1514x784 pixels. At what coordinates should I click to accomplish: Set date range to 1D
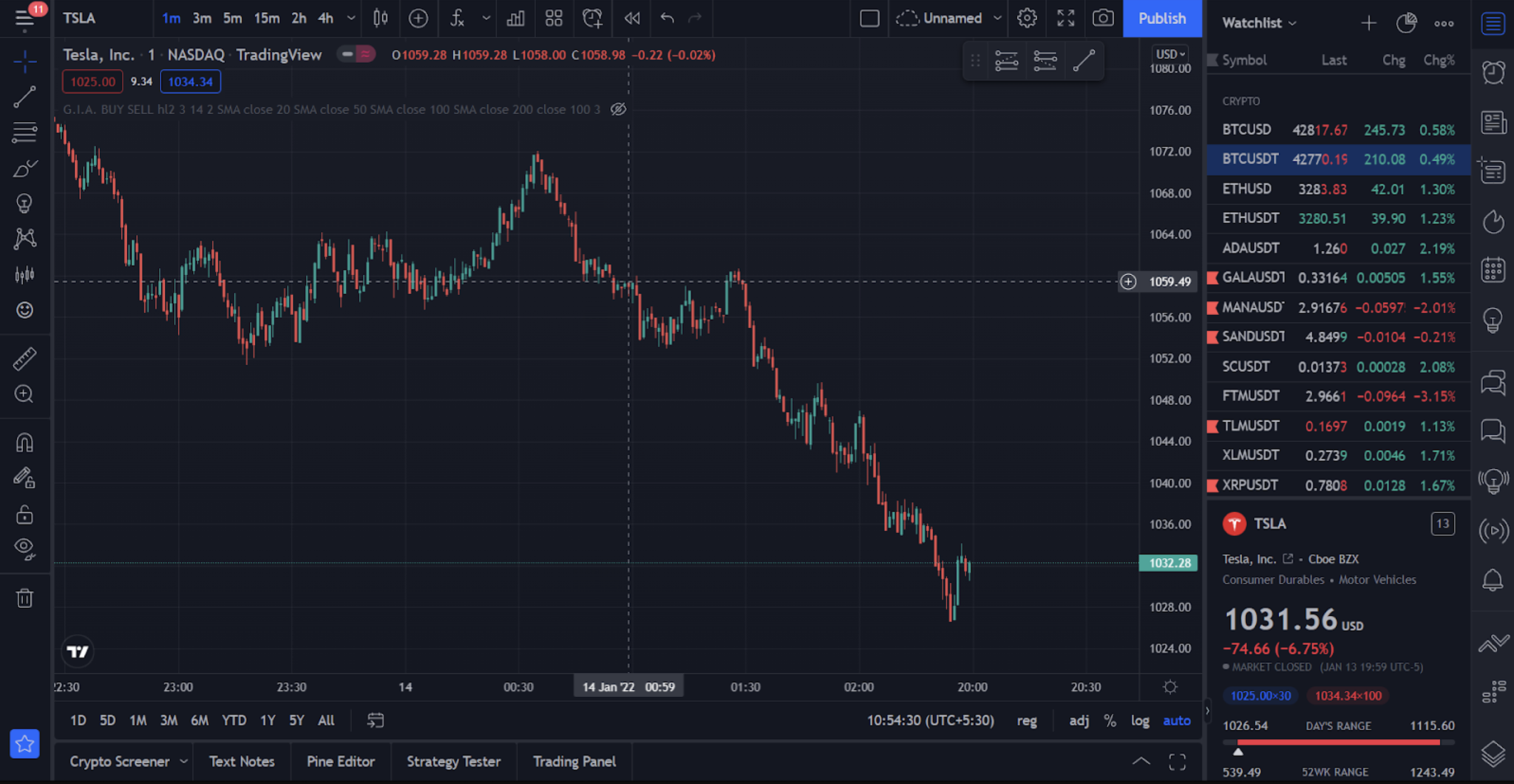coord(78,720)
